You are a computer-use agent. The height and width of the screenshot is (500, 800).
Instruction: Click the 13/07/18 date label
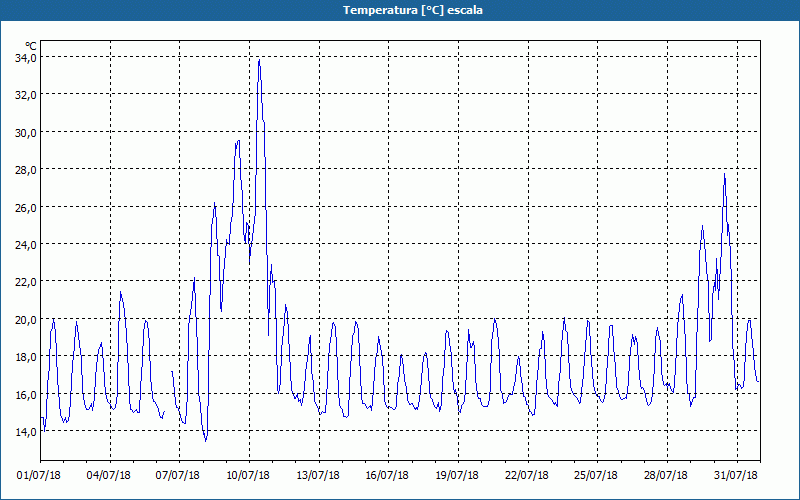point(318,475)
